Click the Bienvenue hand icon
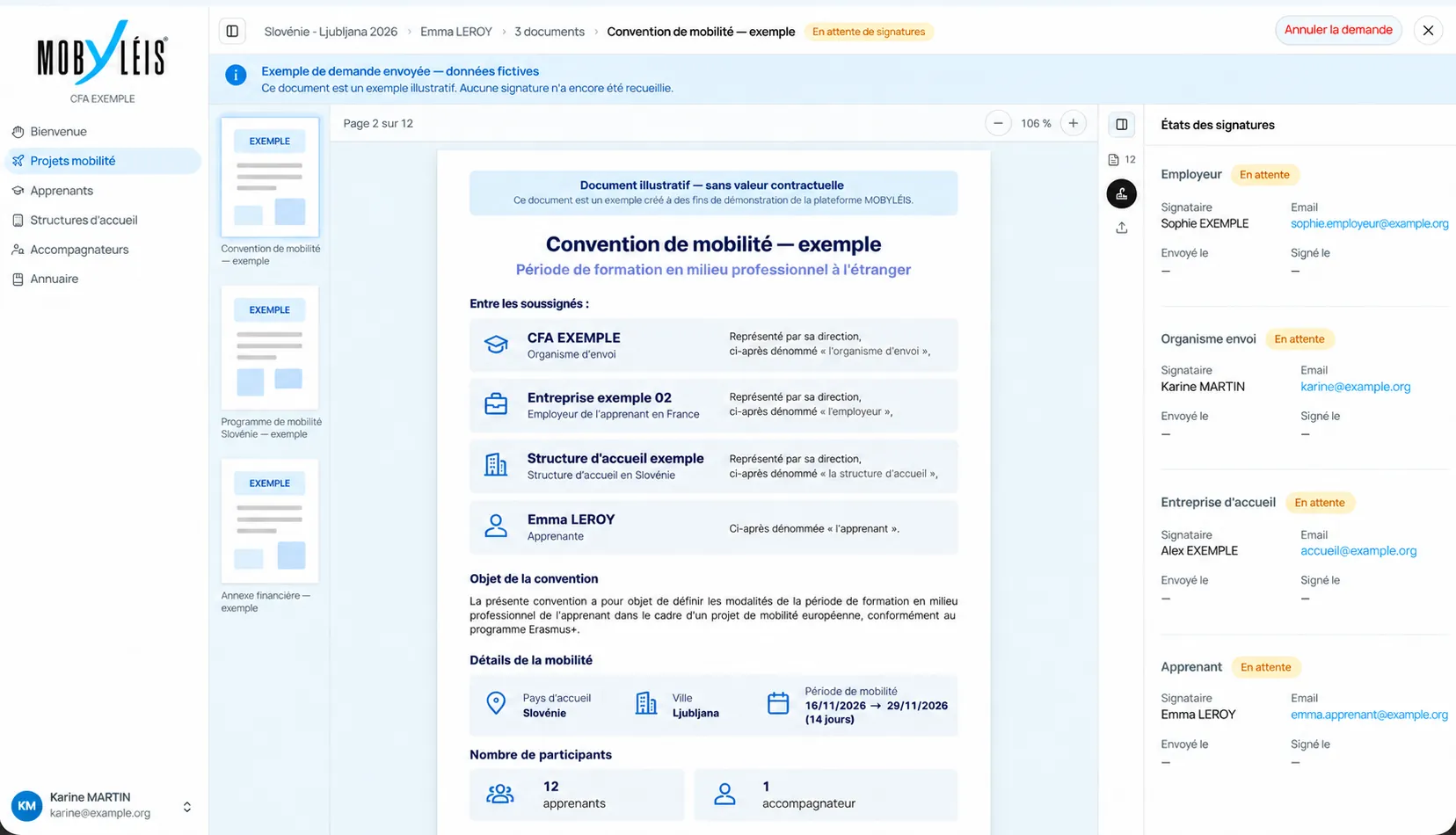 click(x=18, y=132)
